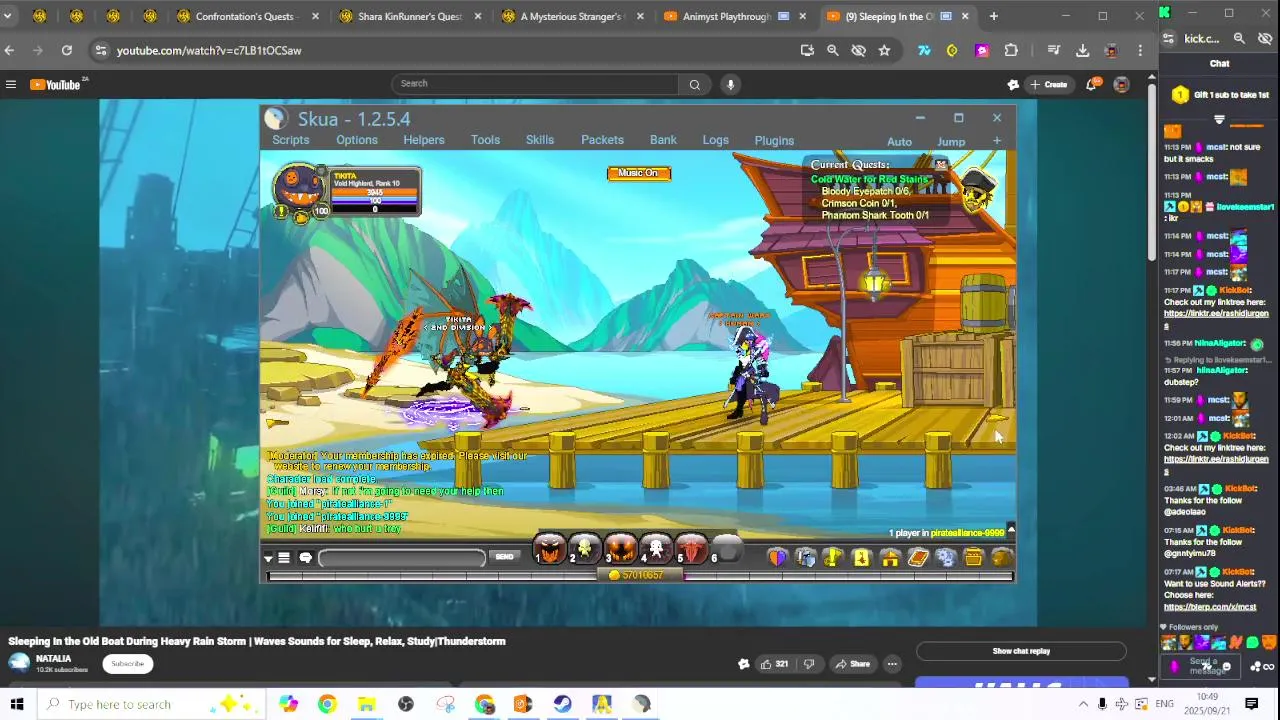Open the YouTube hamburger guide menu
1280x720 pixels.
tap(11, 84)
